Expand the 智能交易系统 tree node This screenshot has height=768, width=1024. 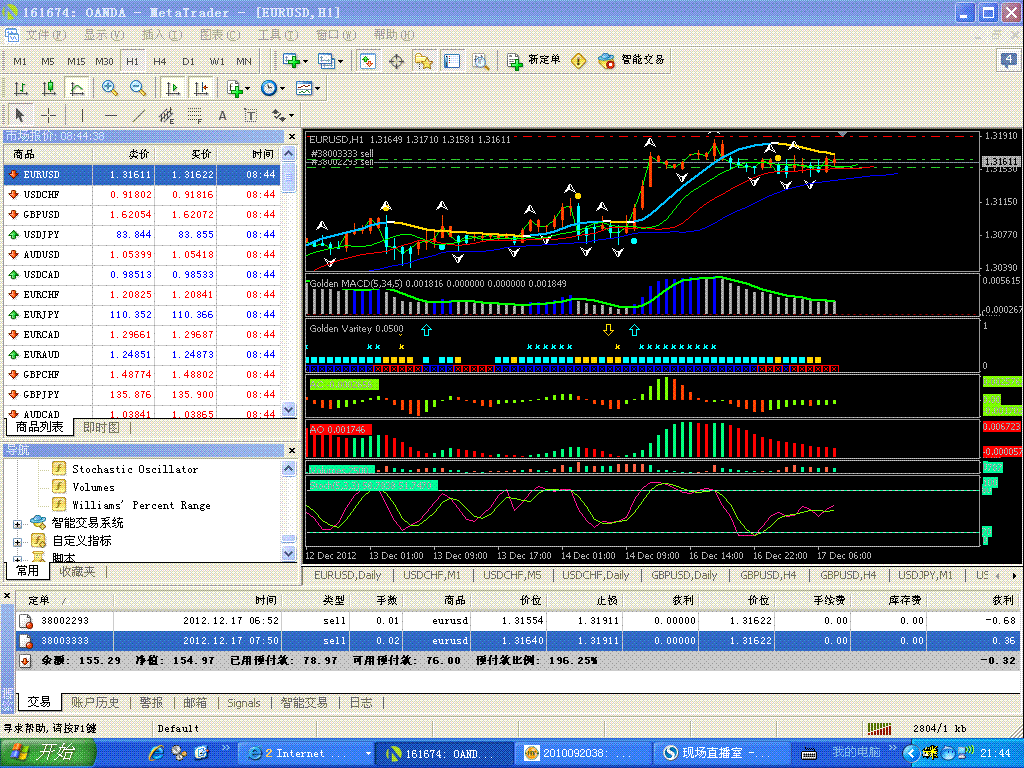point(17,523)
